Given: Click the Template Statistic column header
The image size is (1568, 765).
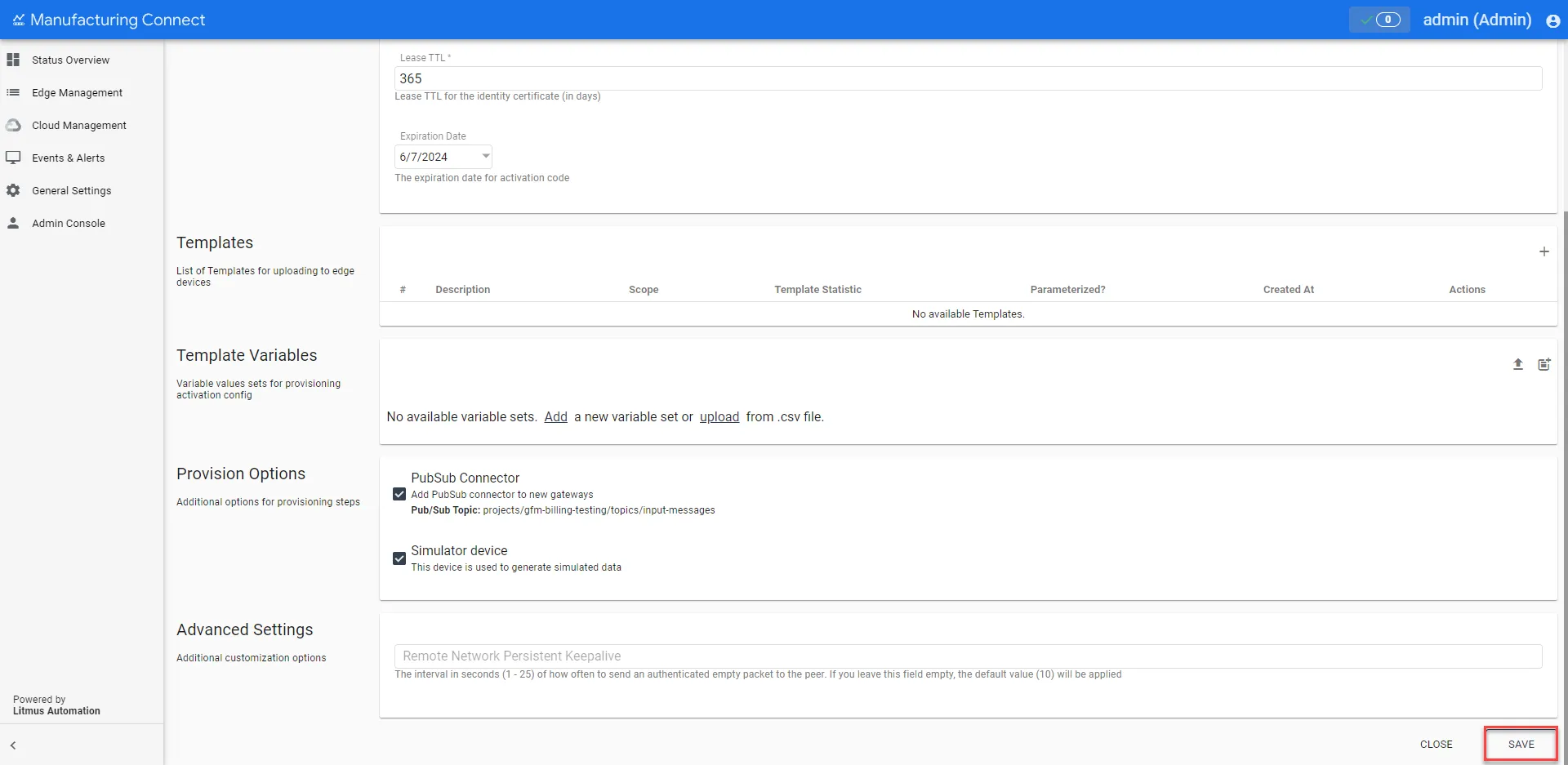Looking at the screenshot, I should (817, 289).
